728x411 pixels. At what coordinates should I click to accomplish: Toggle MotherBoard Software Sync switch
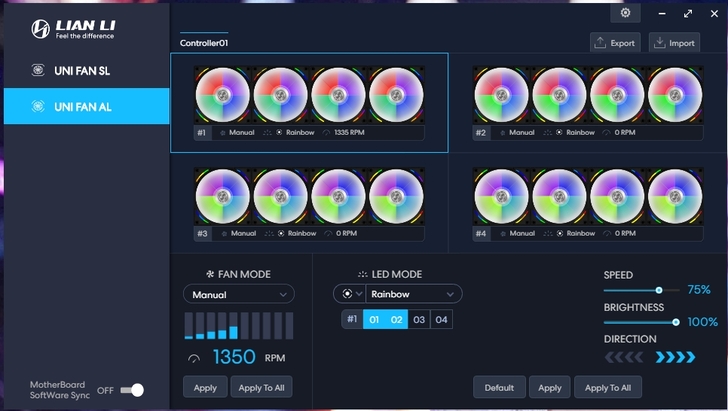click(x=132, y=390)
